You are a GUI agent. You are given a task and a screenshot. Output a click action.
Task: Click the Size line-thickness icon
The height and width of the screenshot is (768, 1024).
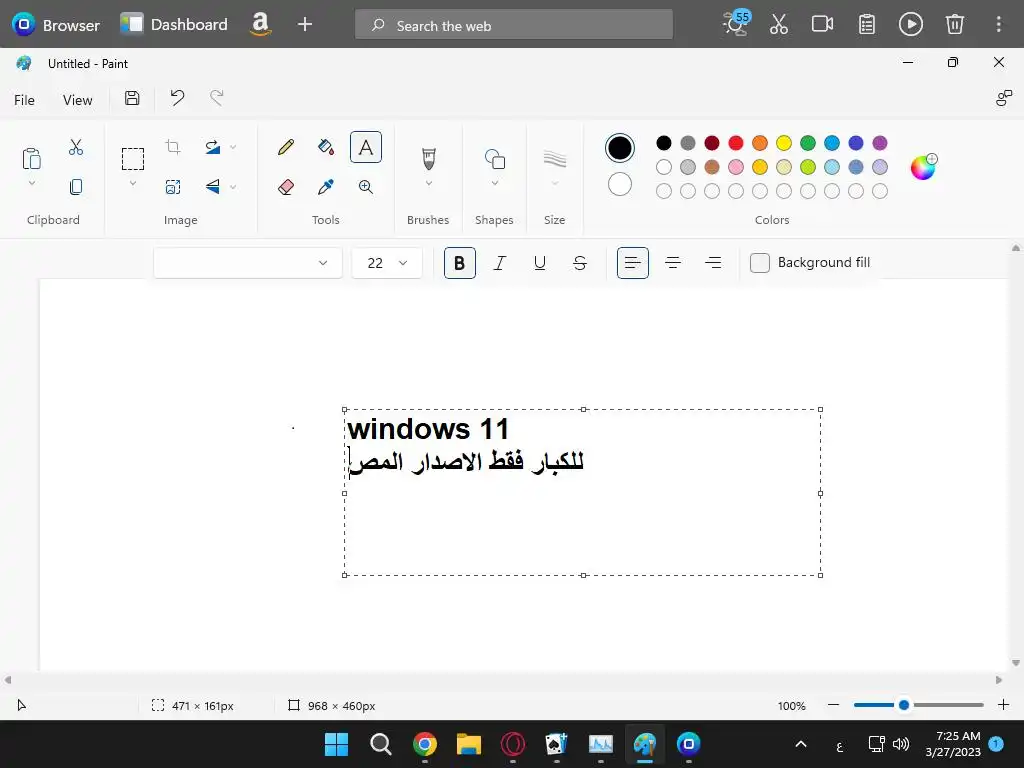coord(554,159)
